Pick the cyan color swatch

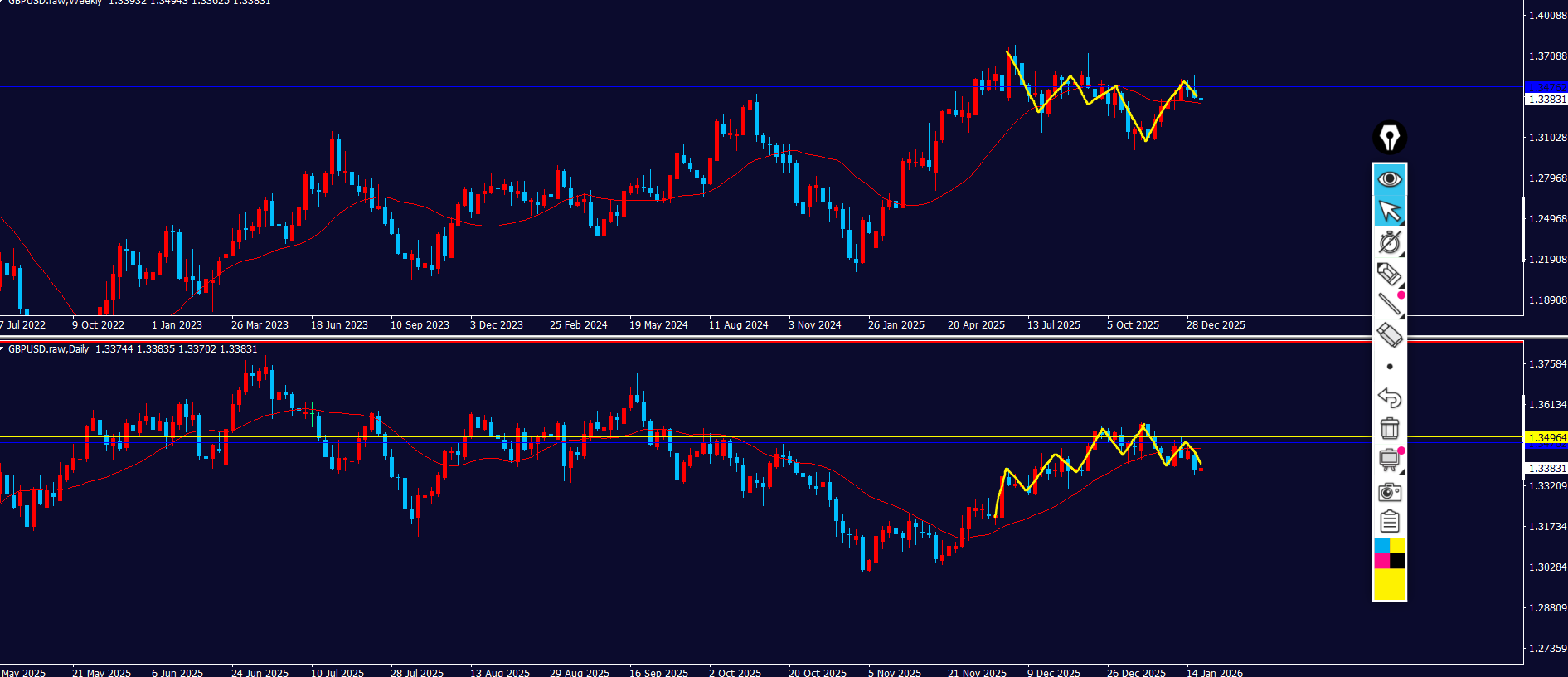click(x=1381, y=545)
